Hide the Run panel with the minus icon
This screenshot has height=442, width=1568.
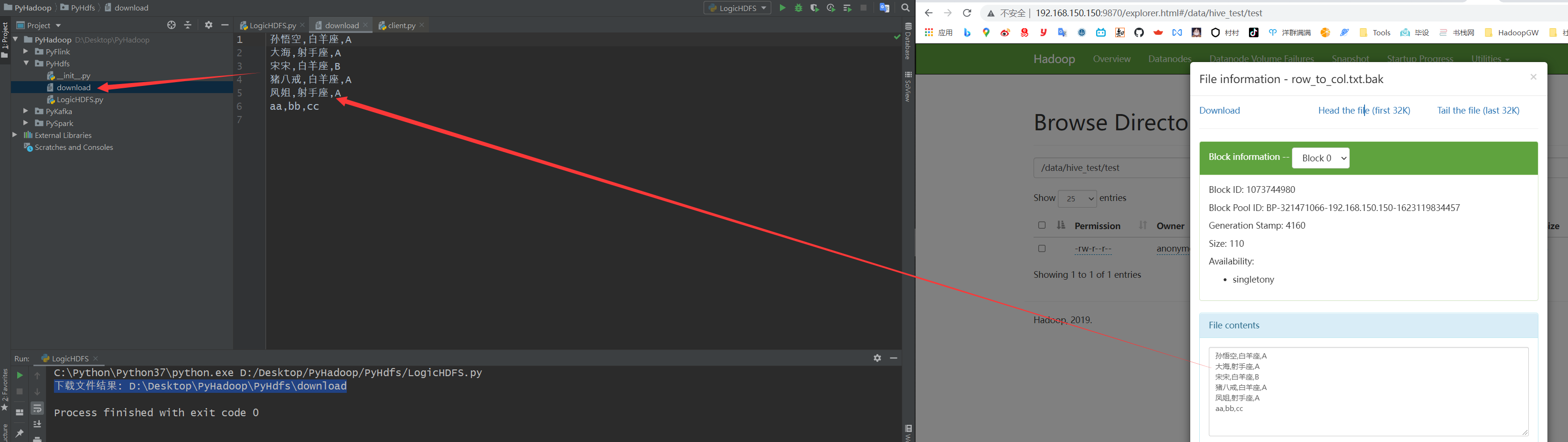(x=894, y=358)
